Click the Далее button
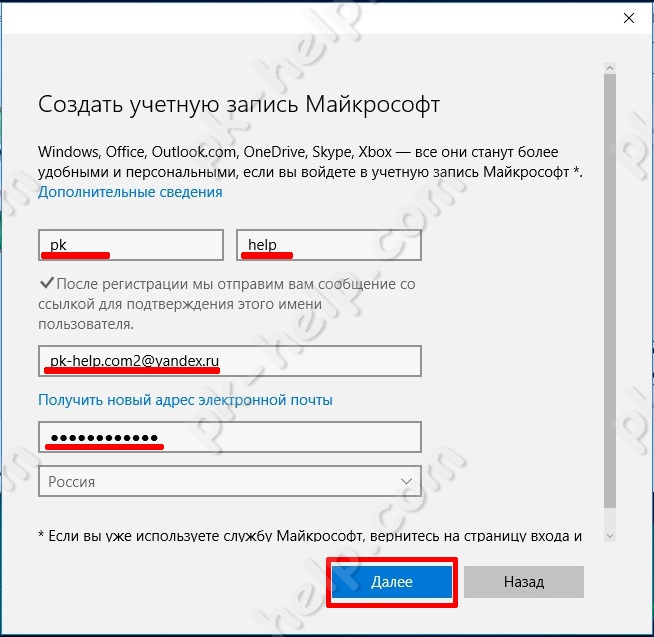Image resolution: width=654 pixels, height=637 pixels. click(x=392, y=582)
